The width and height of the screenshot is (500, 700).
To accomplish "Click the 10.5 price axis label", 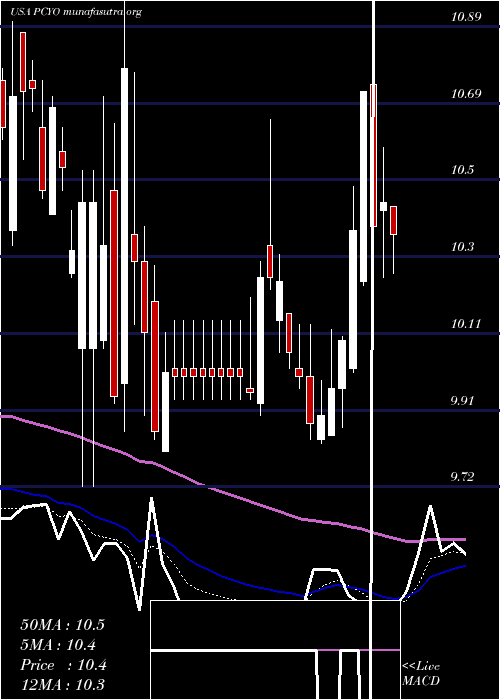I will pos(462,170).
